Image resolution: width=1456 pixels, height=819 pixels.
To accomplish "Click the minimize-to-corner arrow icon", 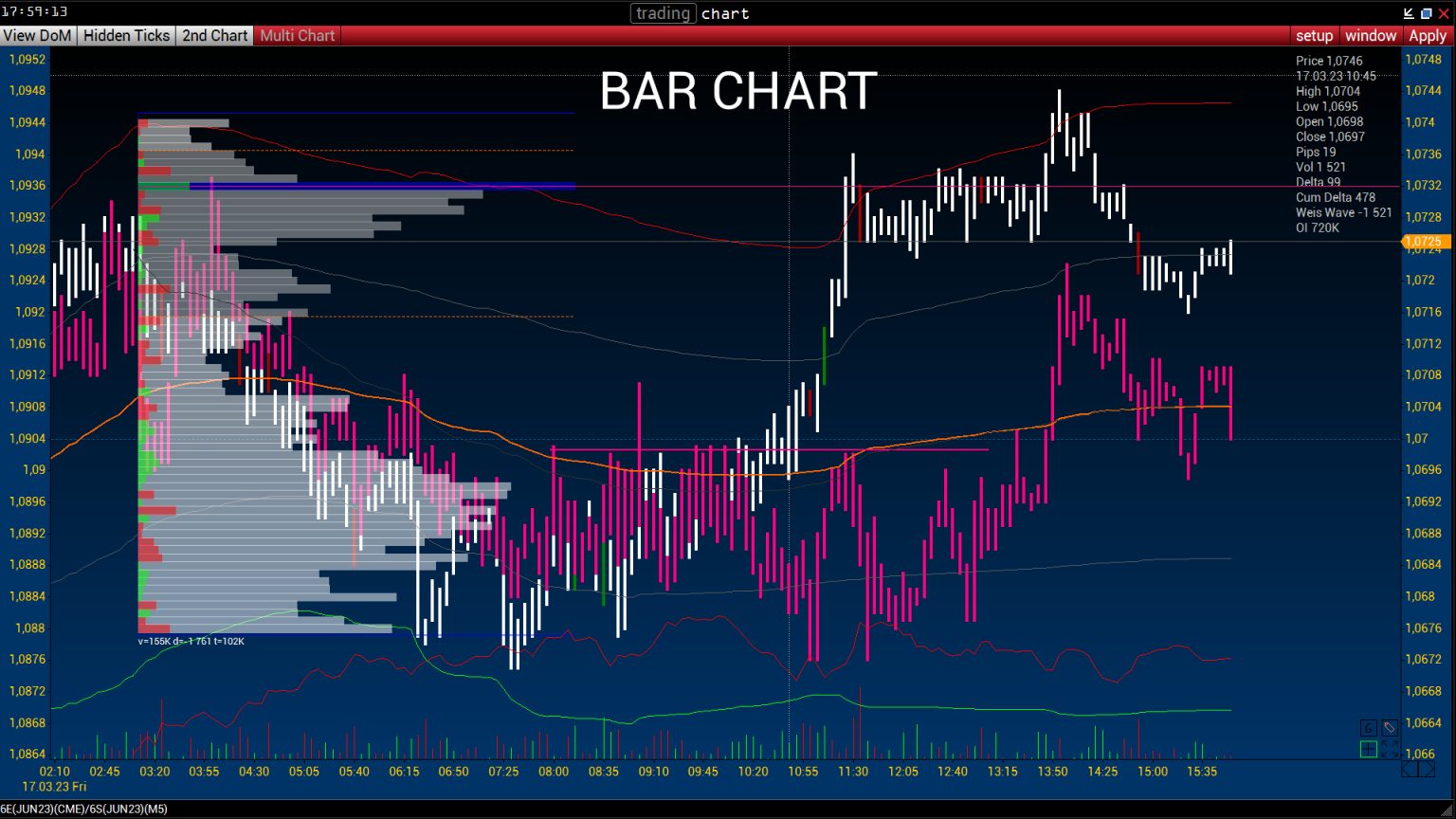I will pyautogui.click(x=1409, y=13).
